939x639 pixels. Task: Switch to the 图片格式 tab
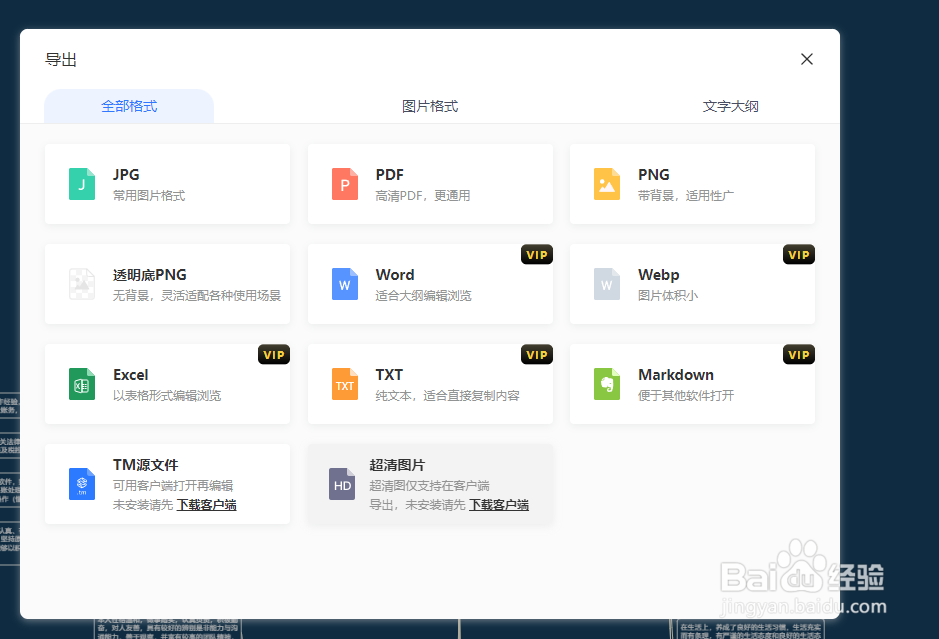(430, 105)
